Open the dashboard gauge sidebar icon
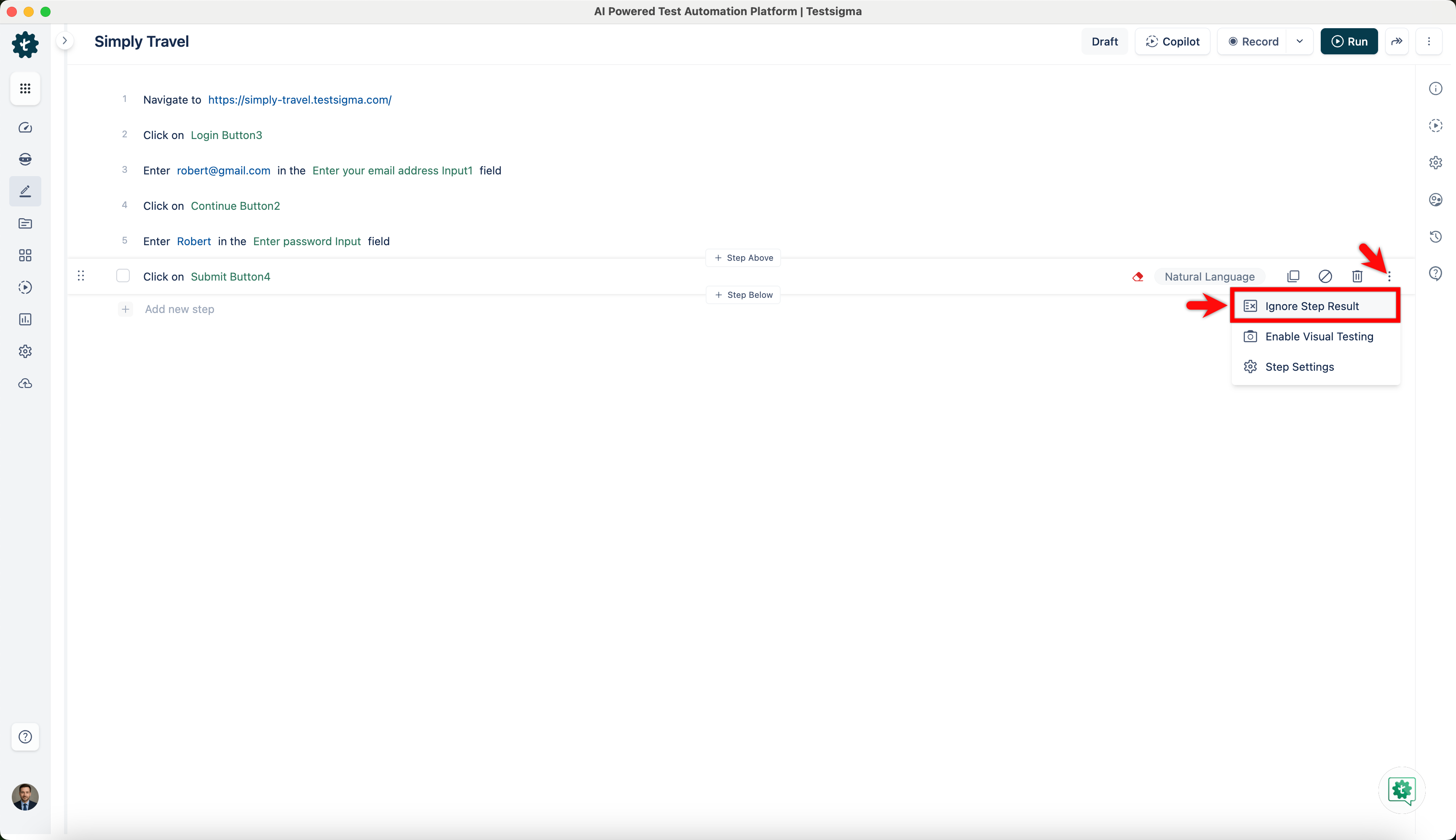The height and width of the screenshot is (840, 1456). (25, 128)
